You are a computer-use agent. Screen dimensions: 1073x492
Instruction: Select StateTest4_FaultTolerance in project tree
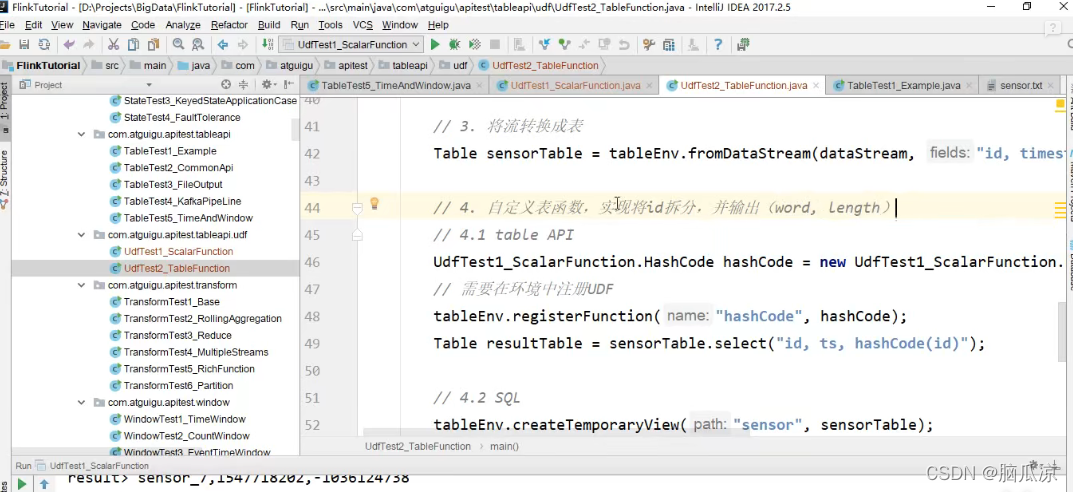click(x=182, y=117)
